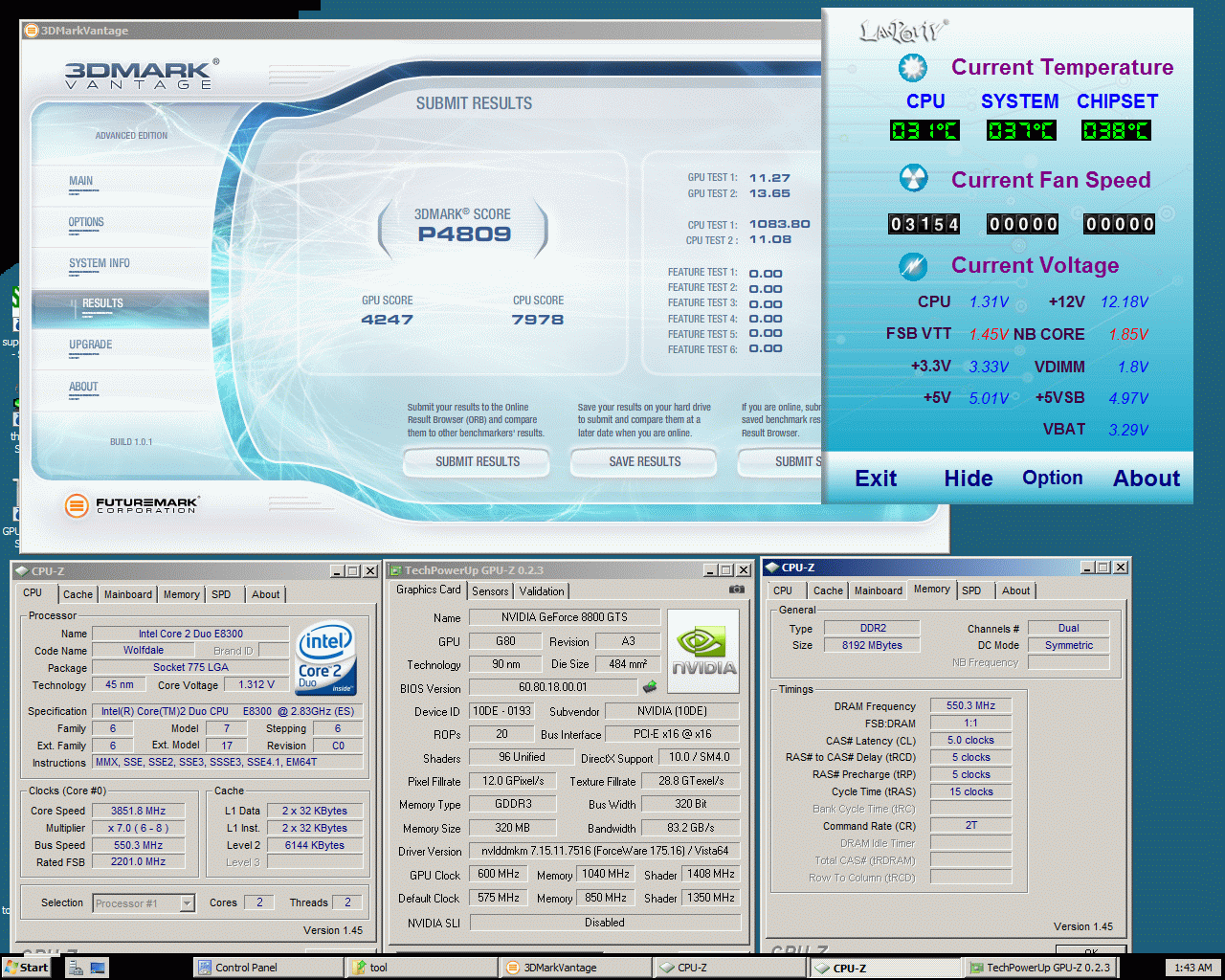This screenshot has height=980, width=1225.
Task: Open the SPD tab in the processor CPU-Z window
Action: [x=221, y=594]
